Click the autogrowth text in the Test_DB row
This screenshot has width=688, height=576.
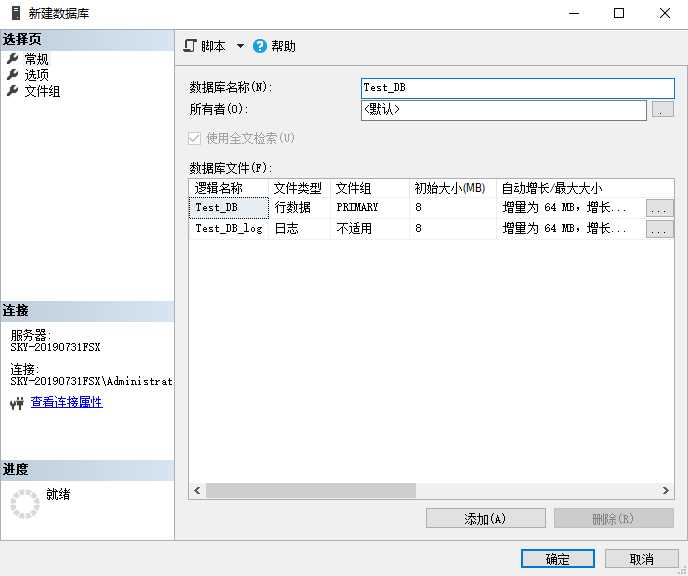pyautogui.click(x=564, y=208)
